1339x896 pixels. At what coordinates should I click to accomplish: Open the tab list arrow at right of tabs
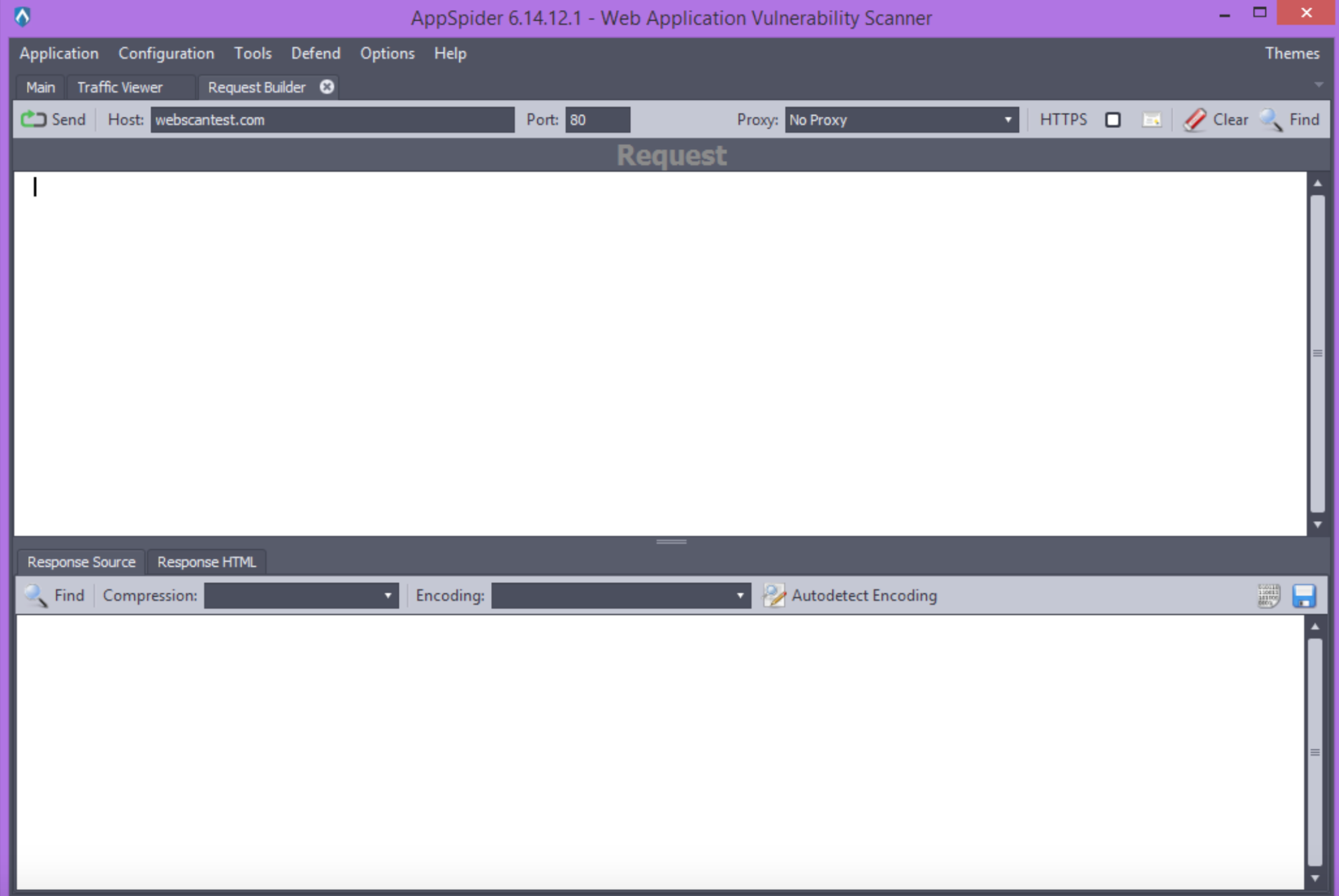point(1318,84)
